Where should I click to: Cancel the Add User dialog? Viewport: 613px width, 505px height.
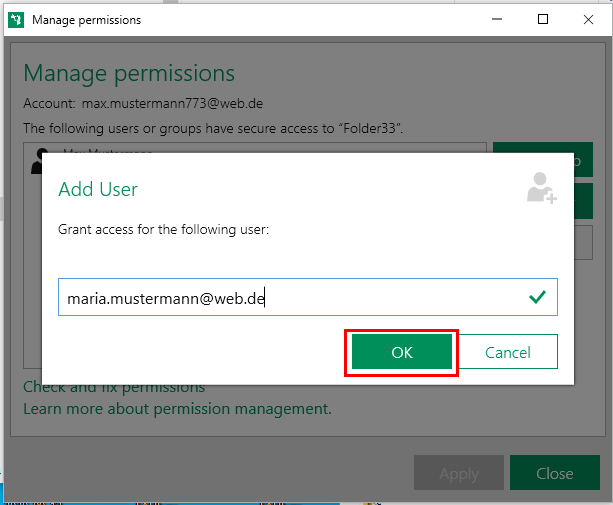[507, 351]
